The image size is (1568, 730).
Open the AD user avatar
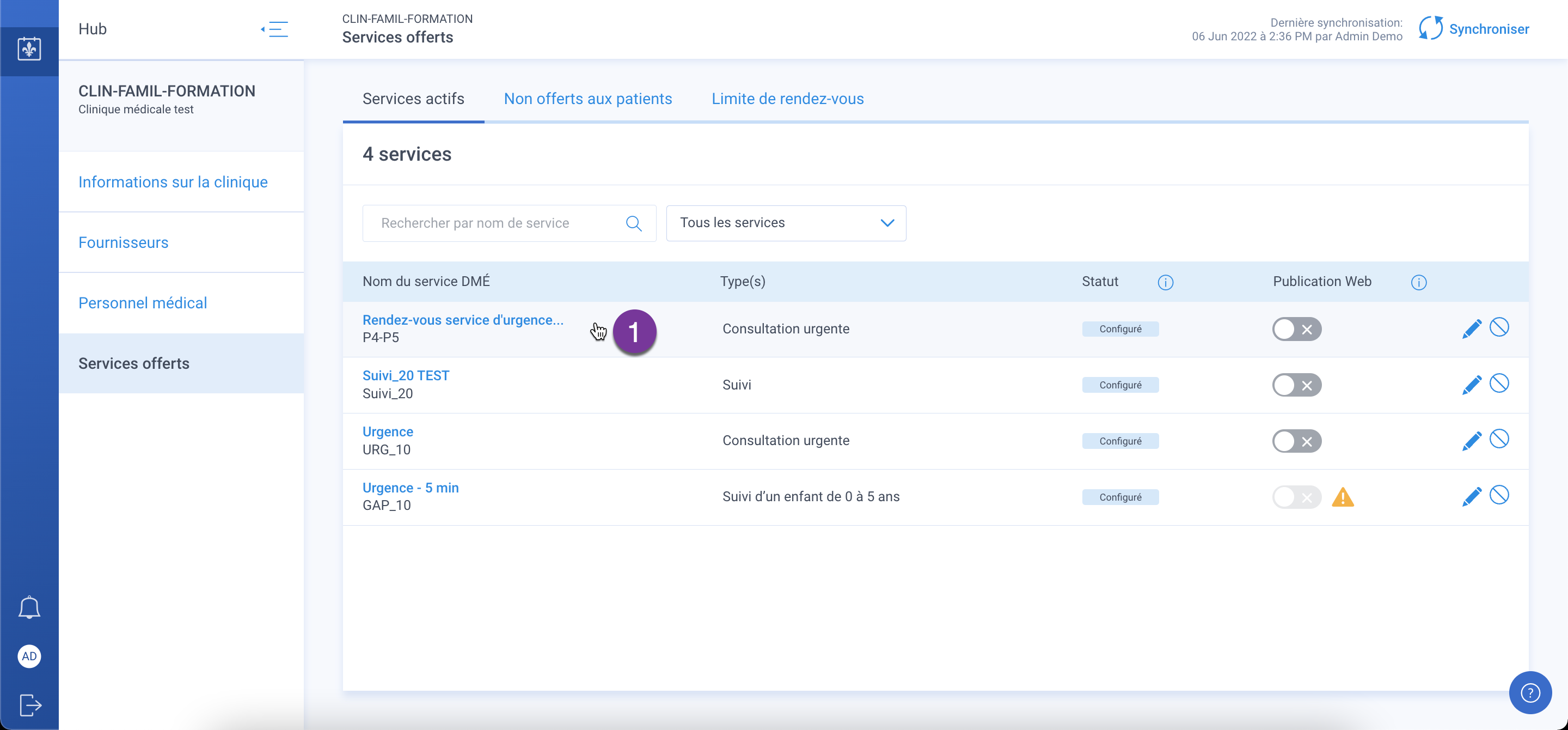(29, 656)
